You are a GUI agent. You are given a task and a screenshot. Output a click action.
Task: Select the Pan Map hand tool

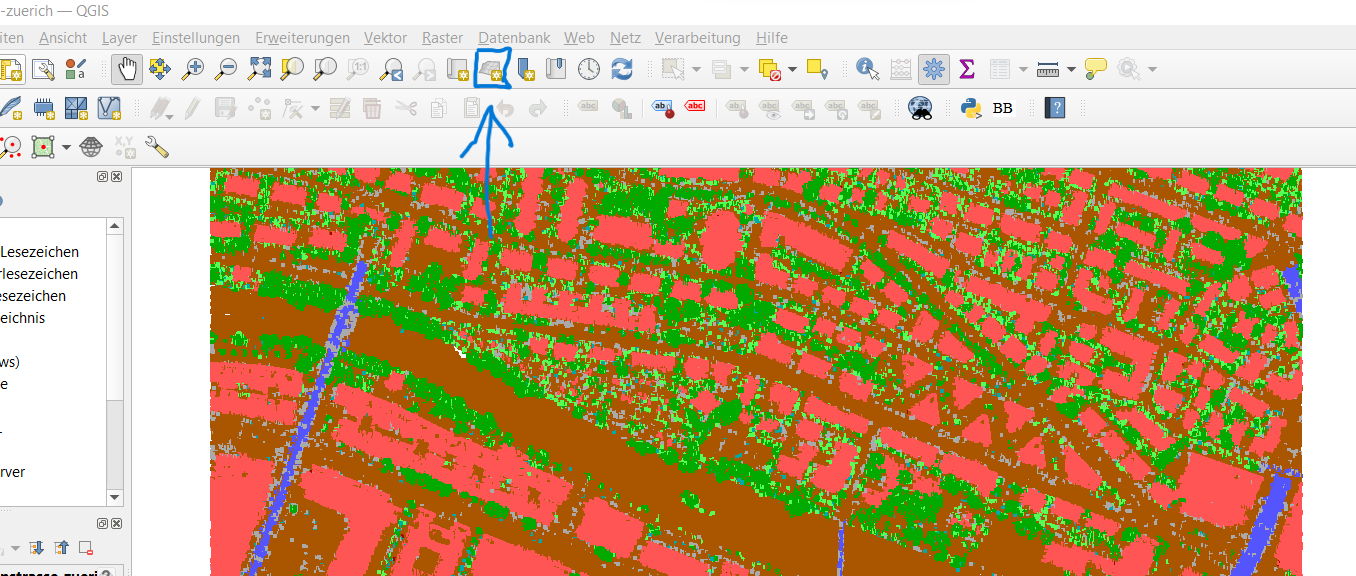point(127,69)
